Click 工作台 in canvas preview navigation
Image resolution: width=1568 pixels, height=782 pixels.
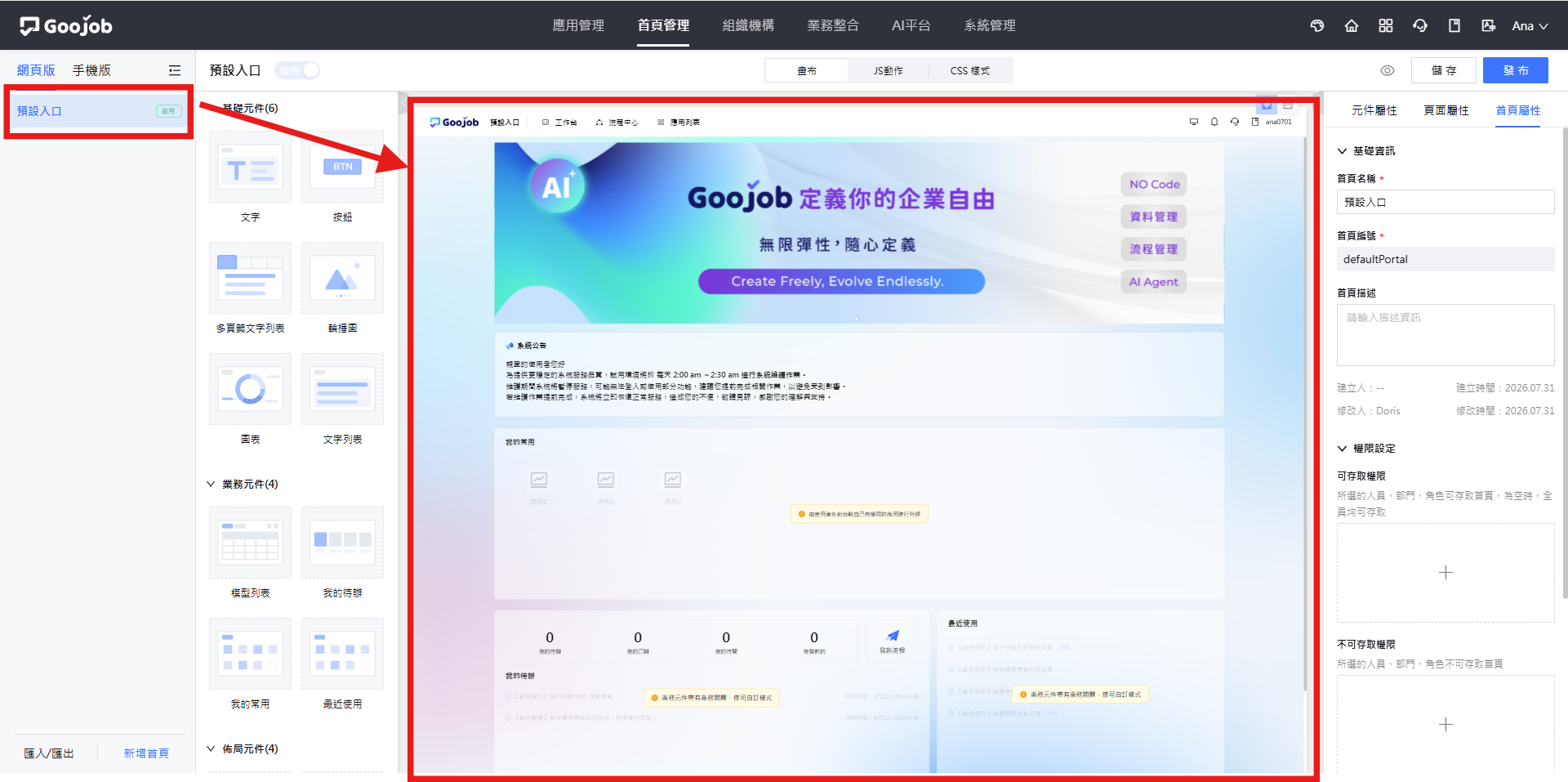pyautogui.click(x=559, y=123)
